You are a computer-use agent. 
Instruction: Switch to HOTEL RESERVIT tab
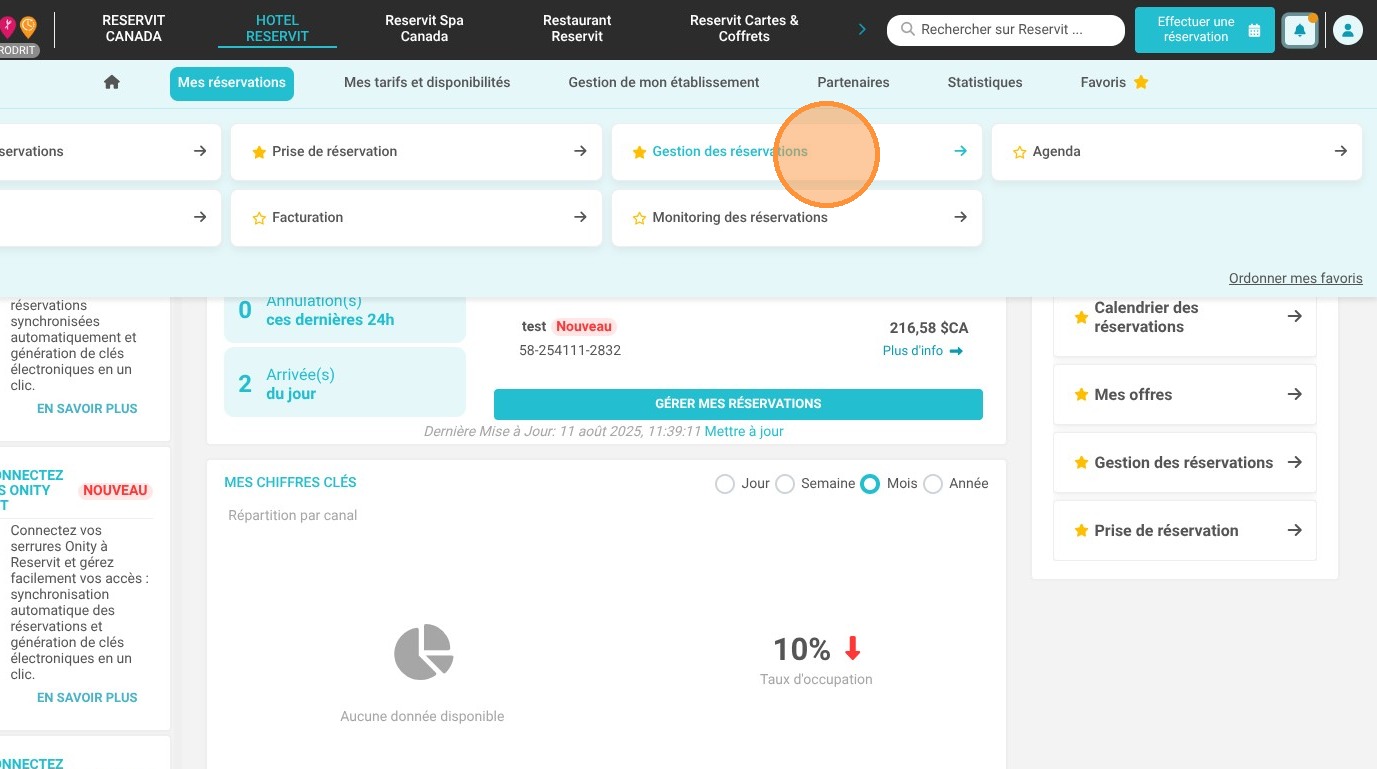coord(277,28)
